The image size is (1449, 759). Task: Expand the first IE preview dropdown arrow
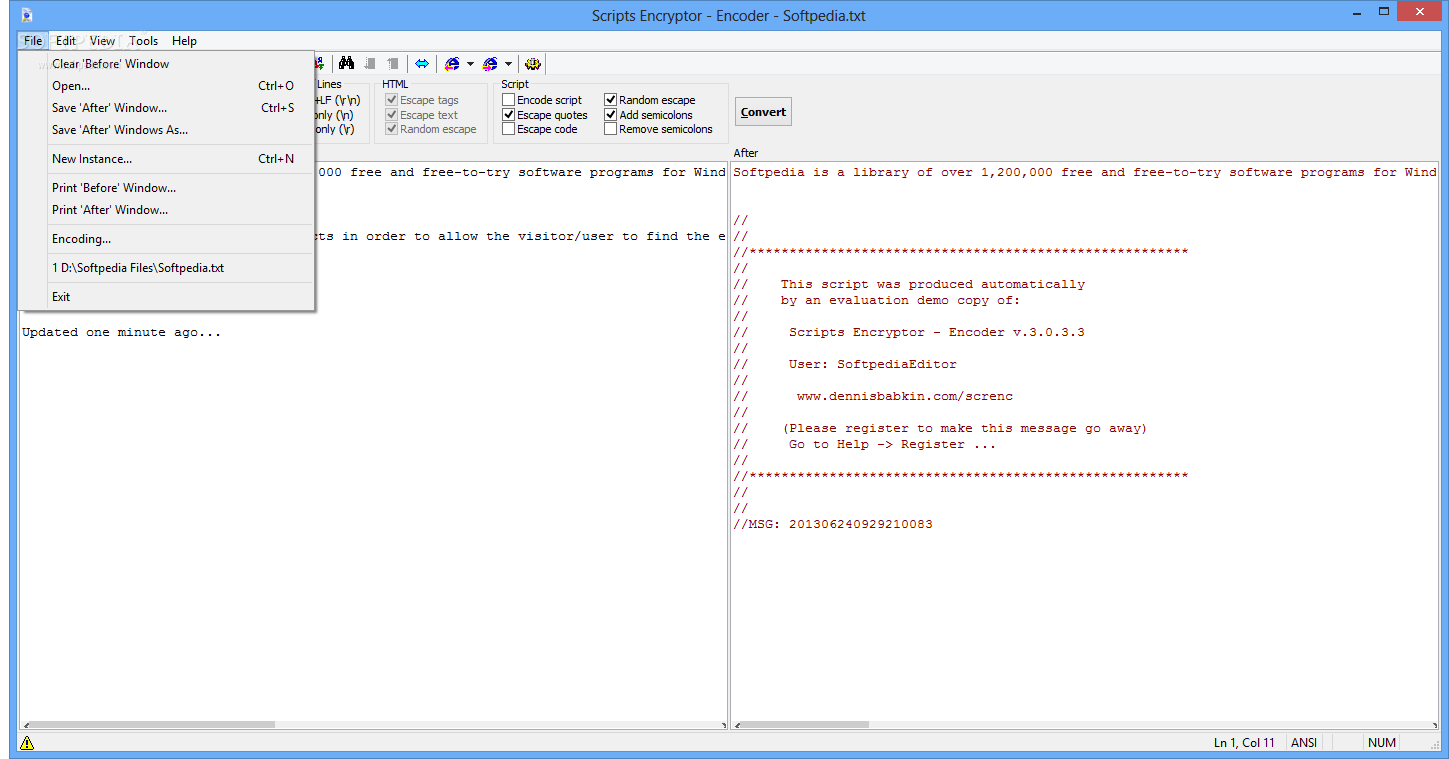470,63
